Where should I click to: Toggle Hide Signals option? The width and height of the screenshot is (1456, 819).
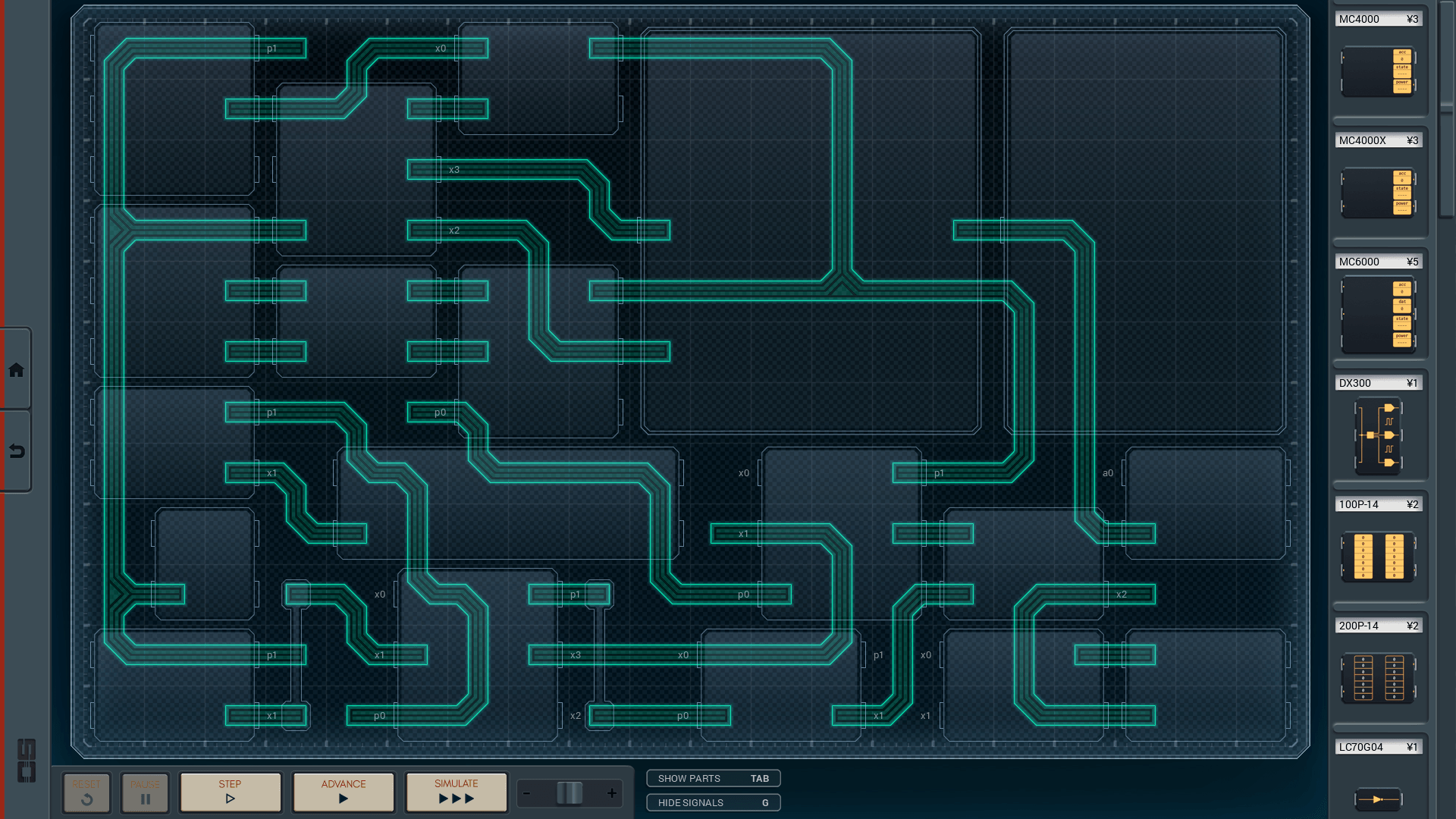click(x=713, y=802)
